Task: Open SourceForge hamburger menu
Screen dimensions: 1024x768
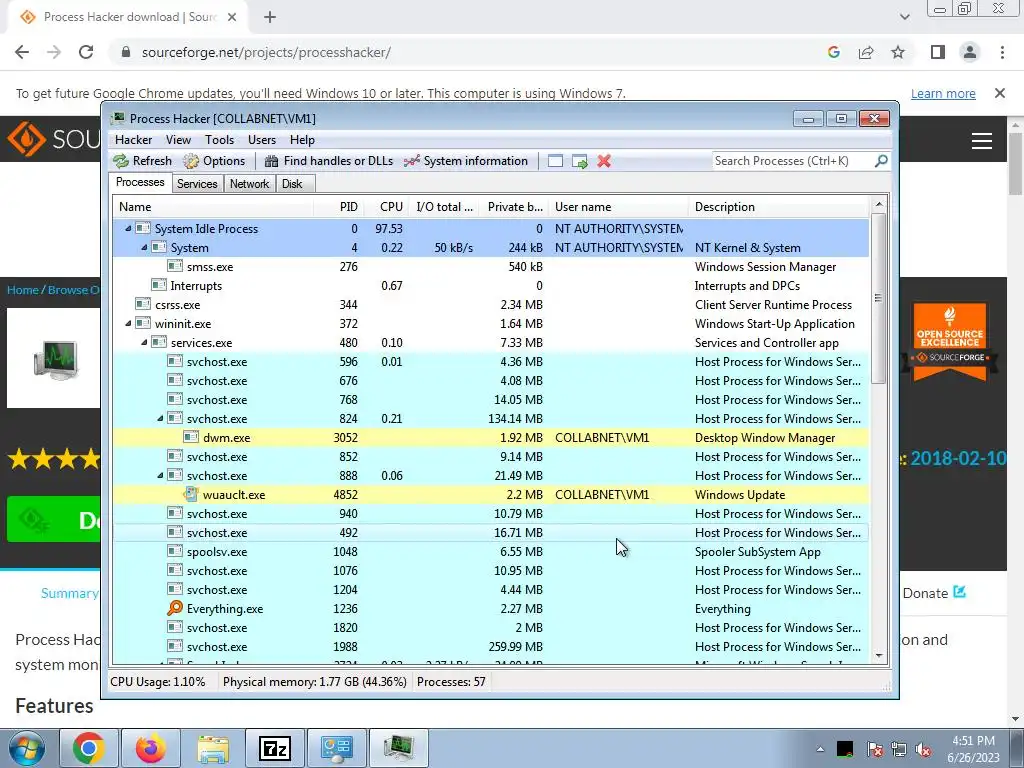Action: [x=982, y=140]
